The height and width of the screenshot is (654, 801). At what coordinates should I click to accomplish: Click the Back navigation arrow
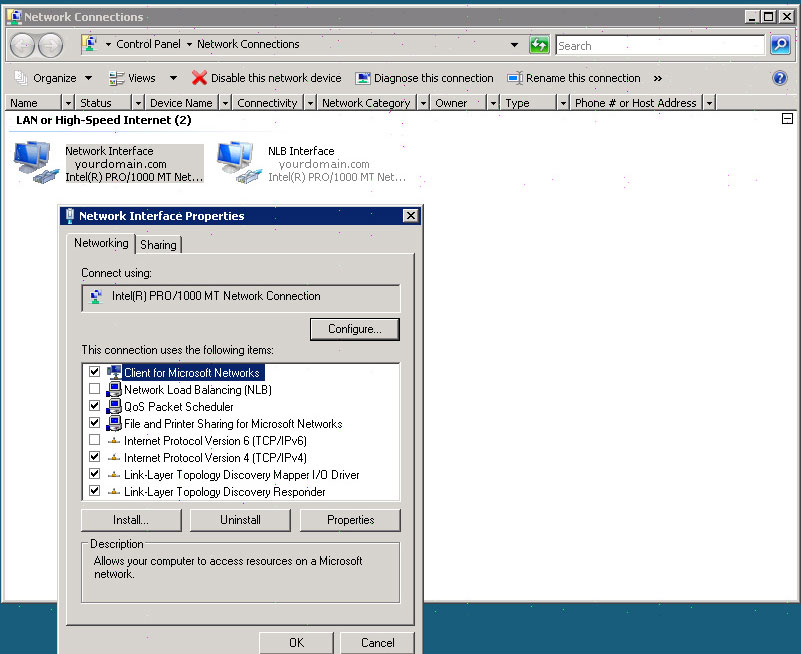click(22, 45)
